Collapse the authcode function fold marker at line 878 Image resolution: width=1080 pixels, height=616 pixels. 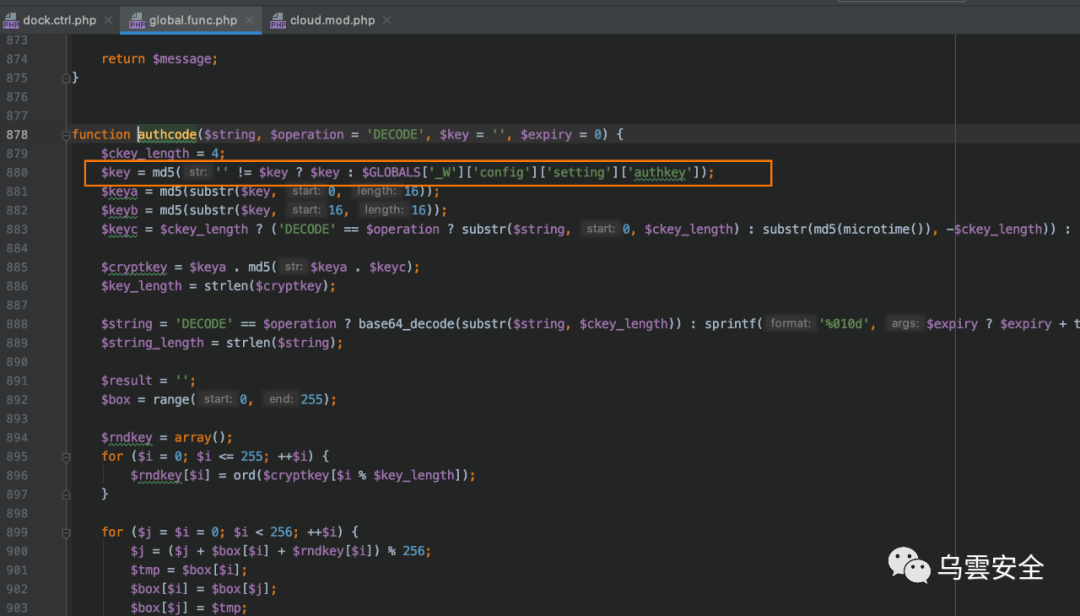pos(66,135)
